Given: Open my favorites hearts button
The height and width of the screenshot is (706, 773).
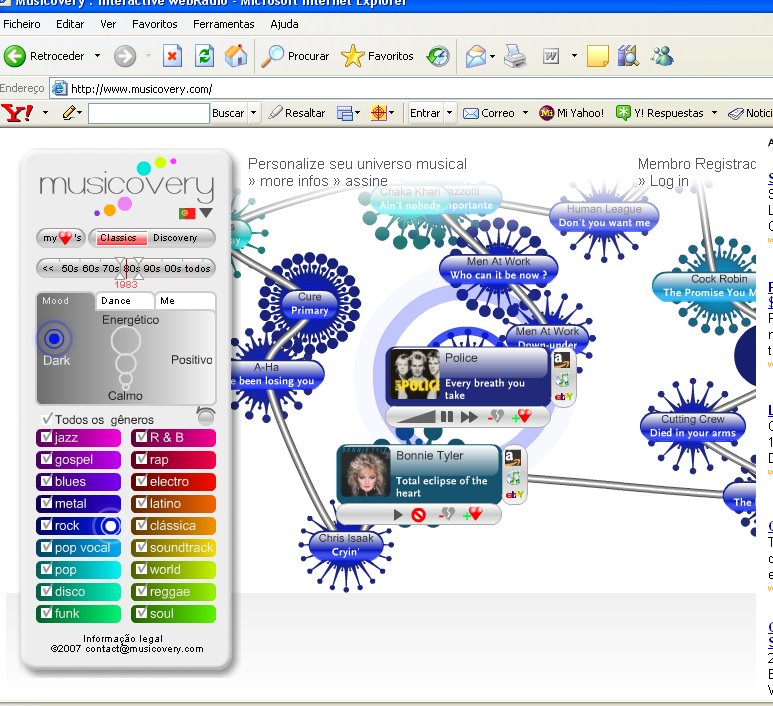Looking at the screenshot, I should point(62,238).
